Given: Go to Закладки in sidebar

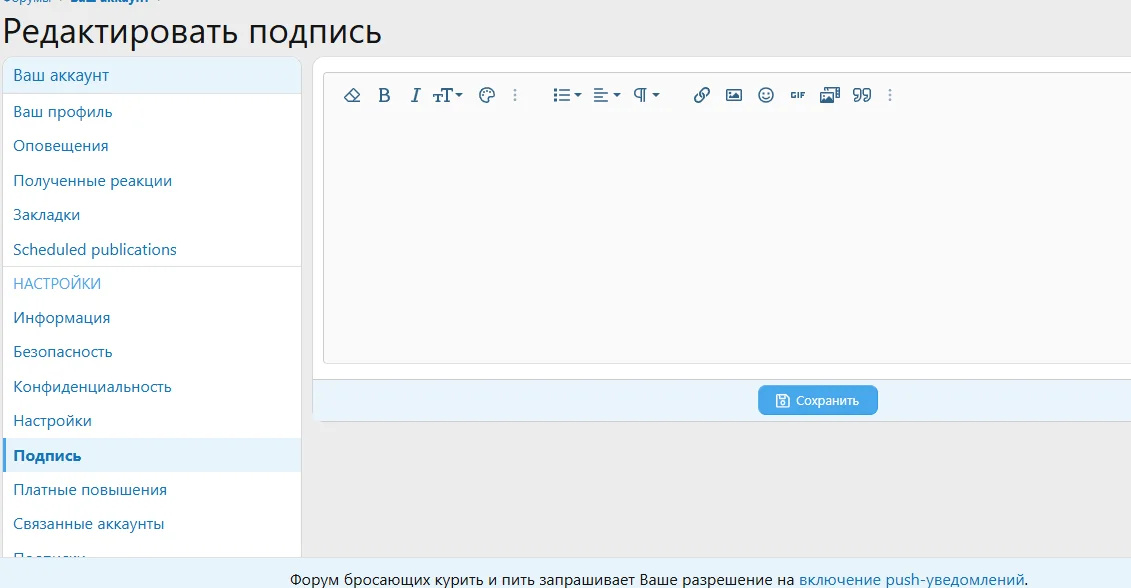Looking at the screenshot, I should click(x=47, y=215).
